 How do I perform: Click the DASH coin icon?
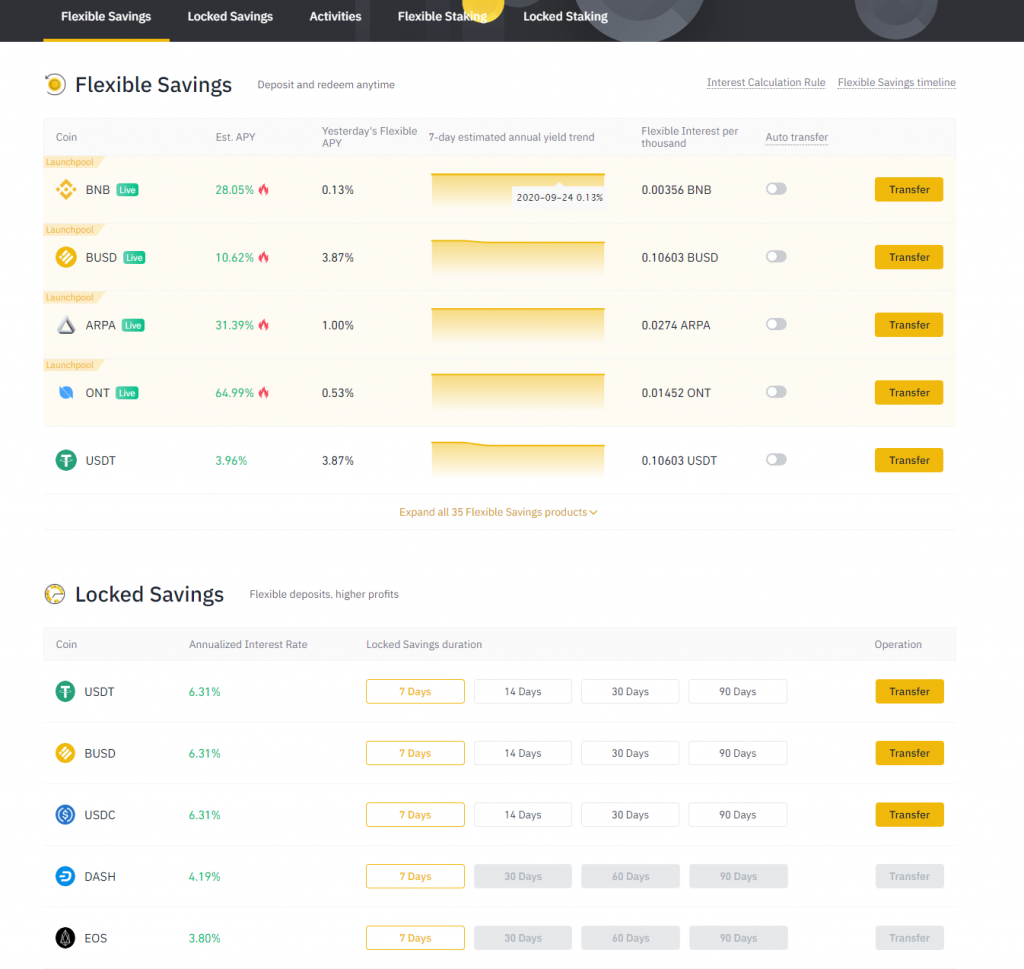[x=65, y=876]
